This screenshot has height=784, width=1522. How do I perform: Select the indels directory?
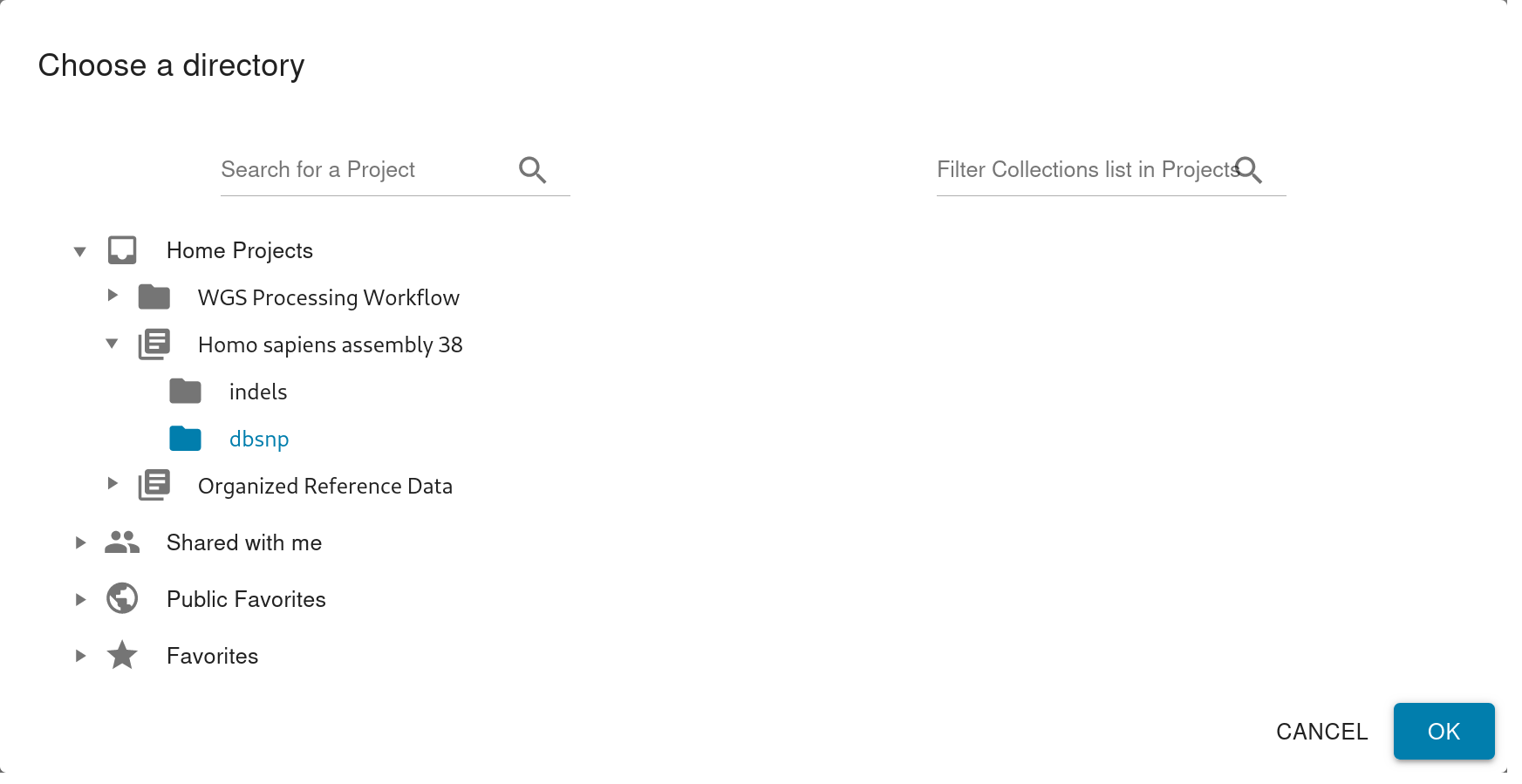click(258, 392)
